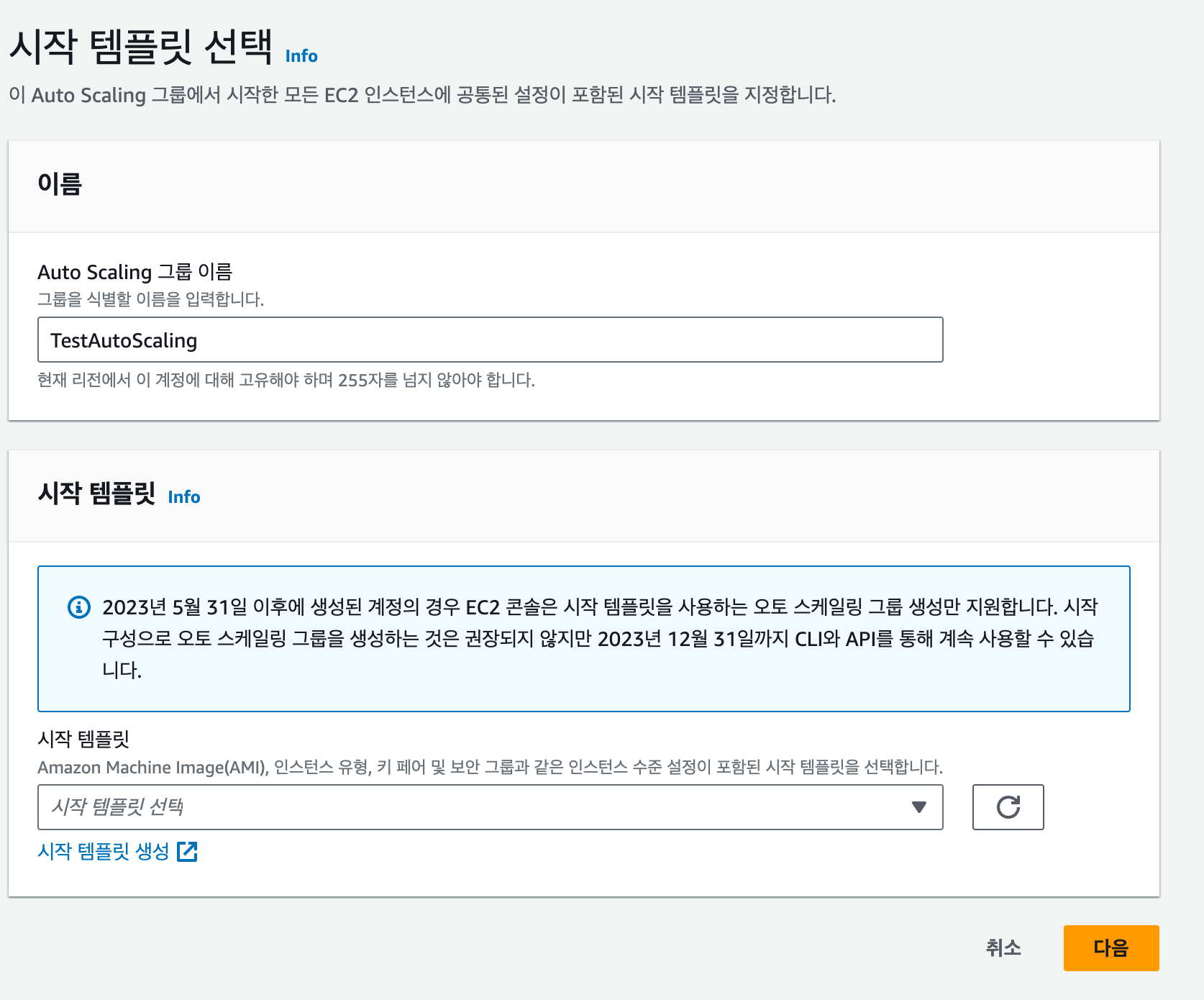Click the Amazon Machine Image(AMI) description text
The width and height of the screenshot is (1204, 1000).
click(x=490, y=767)
